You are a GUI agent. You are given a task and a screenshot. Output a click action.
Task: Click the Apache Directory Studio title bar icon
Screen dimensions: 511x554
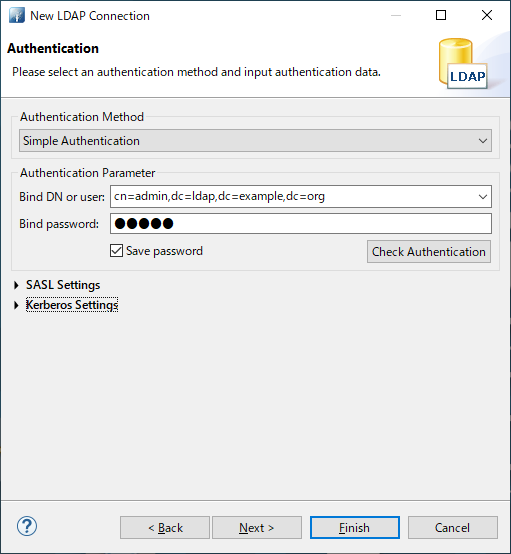click(x=17, y=16)
